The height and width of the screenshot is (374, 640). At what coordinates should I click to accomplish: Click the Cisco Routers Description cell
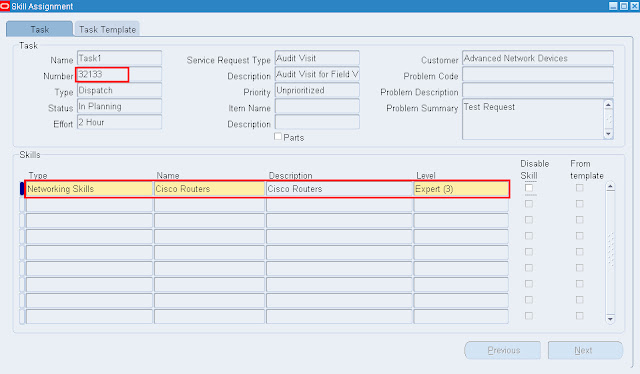tap(339, 189)
